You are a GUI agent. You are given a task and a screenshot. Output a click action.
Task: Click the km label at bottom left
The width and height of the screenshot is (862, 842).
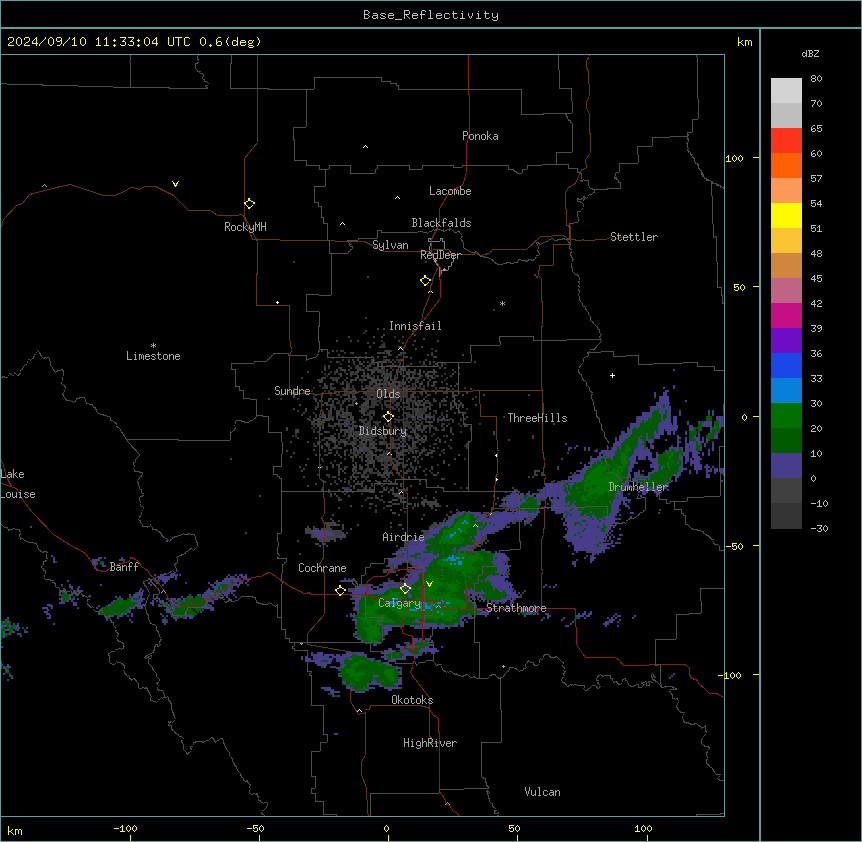[x=15, y=831]
